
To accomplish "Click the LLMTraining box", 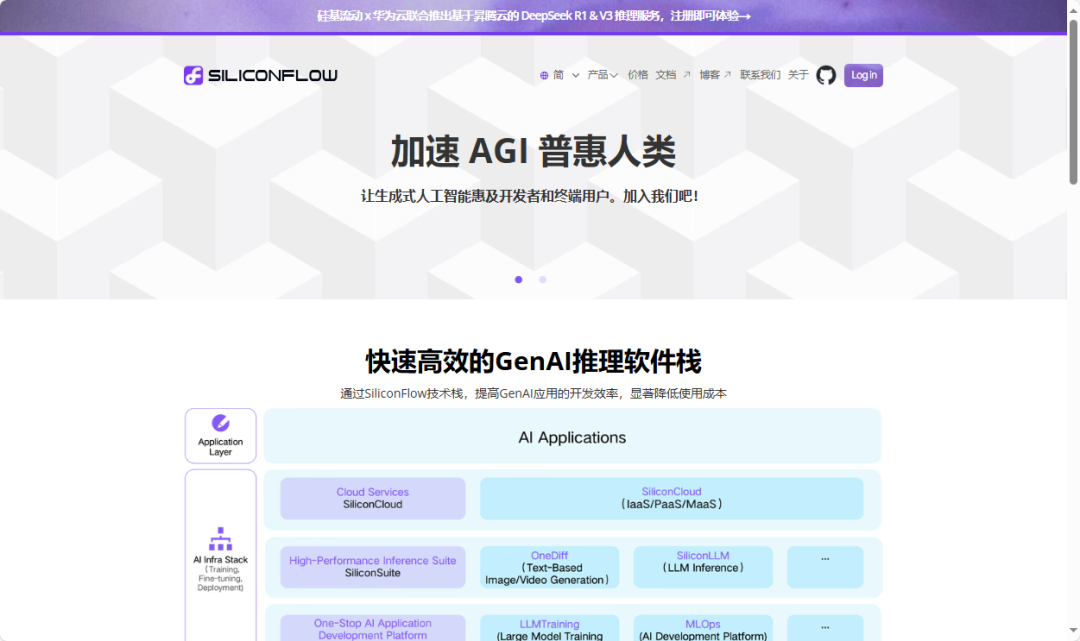I will (x=550, y=628).
